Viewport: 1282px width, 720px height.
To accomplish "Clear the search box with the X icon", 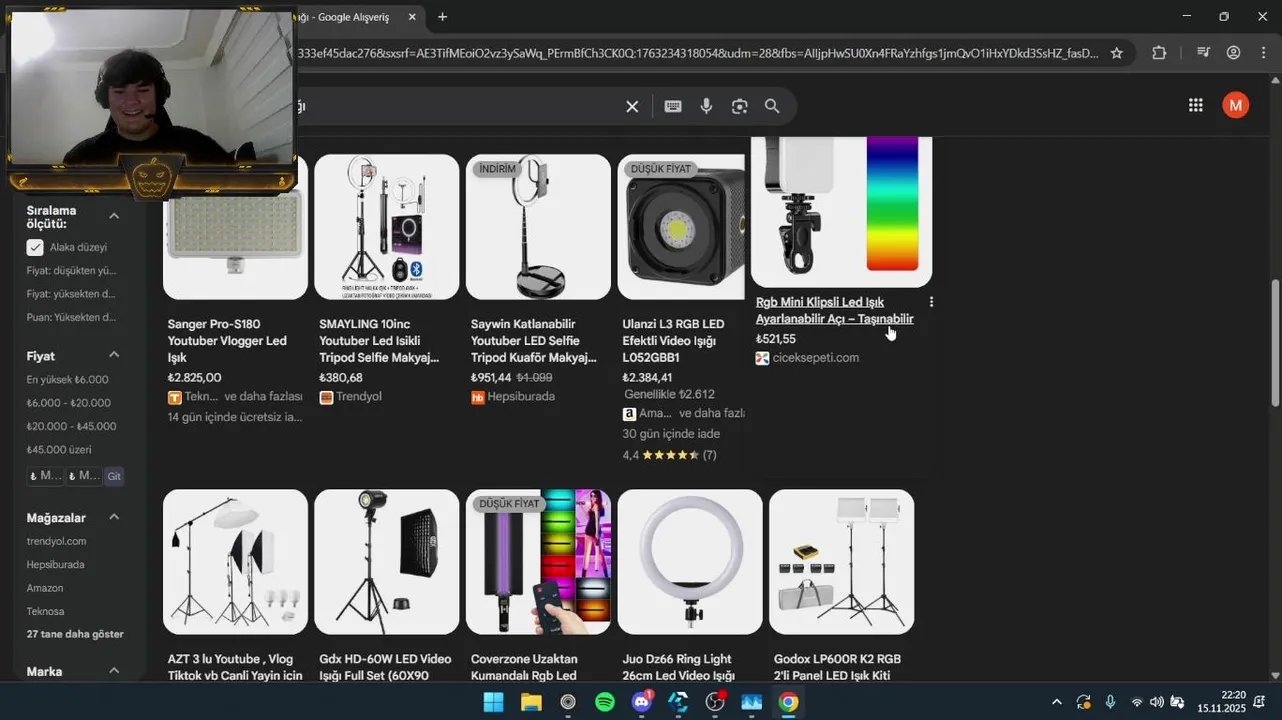I will tap(632, 106).
